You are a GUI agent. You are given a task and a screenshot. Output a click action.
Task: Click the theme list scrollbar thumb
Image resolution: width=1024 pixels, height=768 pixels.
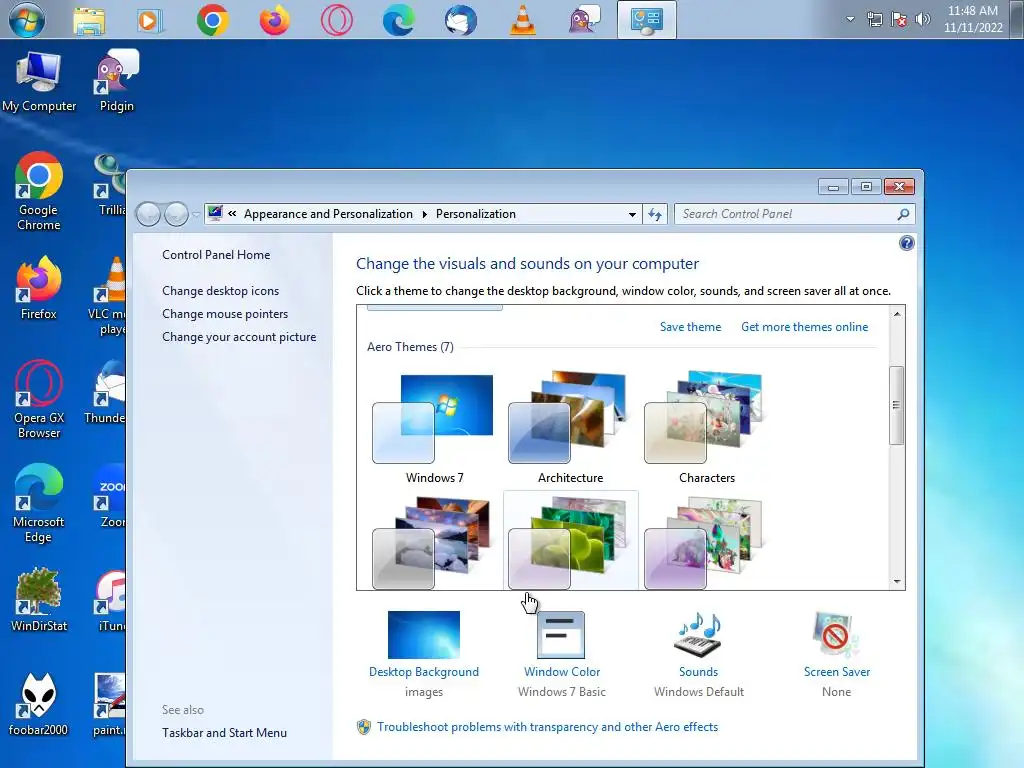coord(897,406)
